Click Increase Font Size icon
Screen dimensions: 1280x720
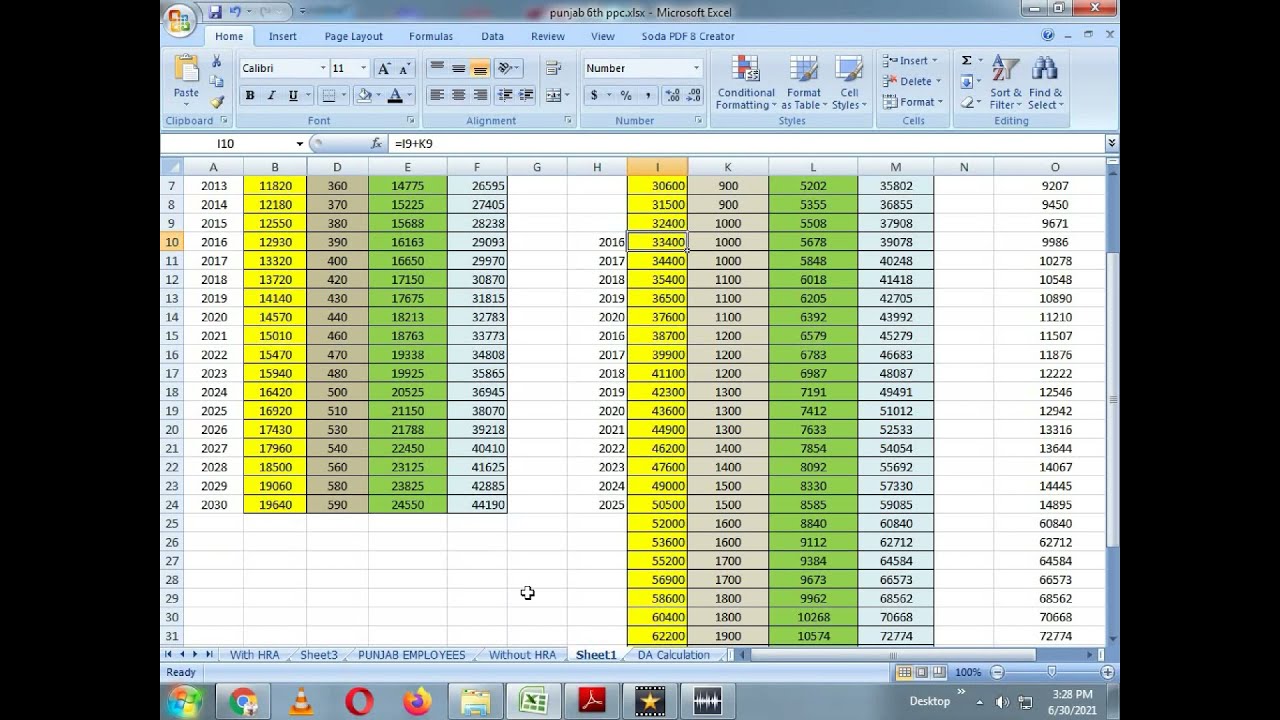tap(384, 68)
